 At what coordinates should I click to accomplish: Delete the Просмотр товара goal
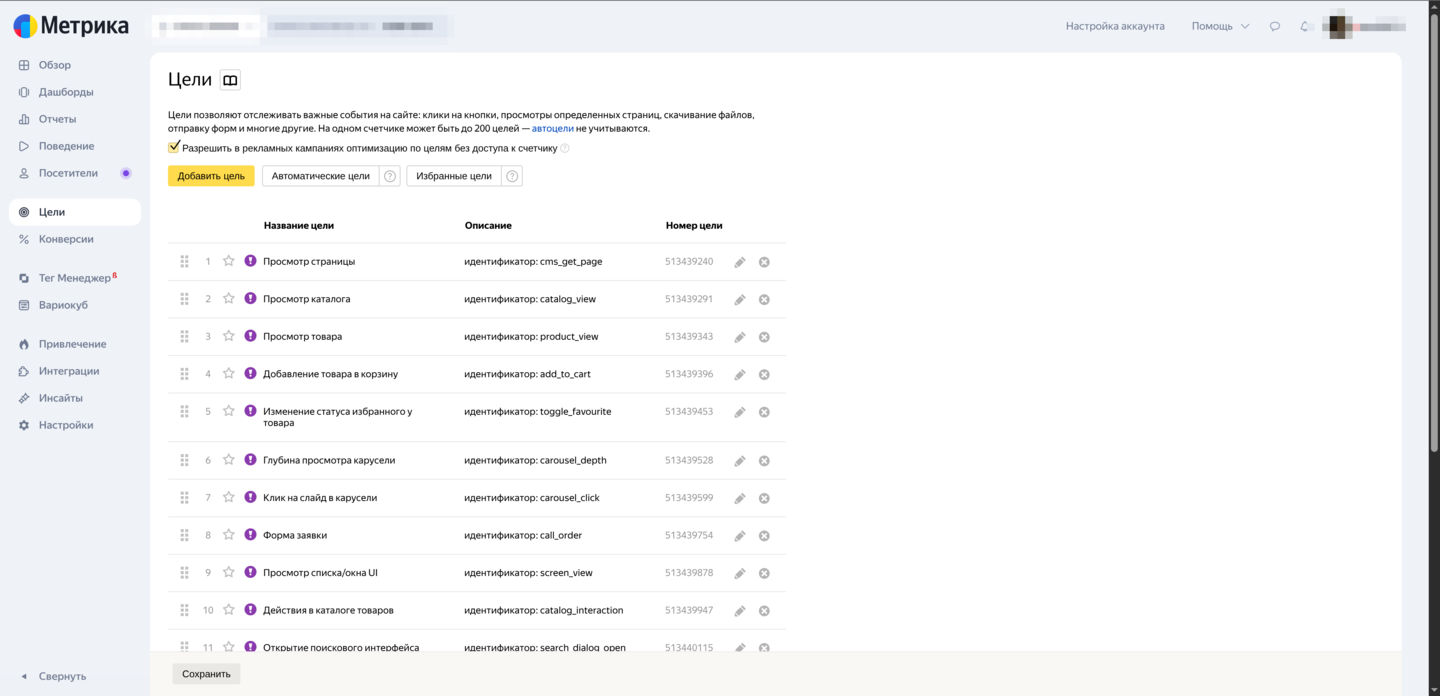coord(764,337)
